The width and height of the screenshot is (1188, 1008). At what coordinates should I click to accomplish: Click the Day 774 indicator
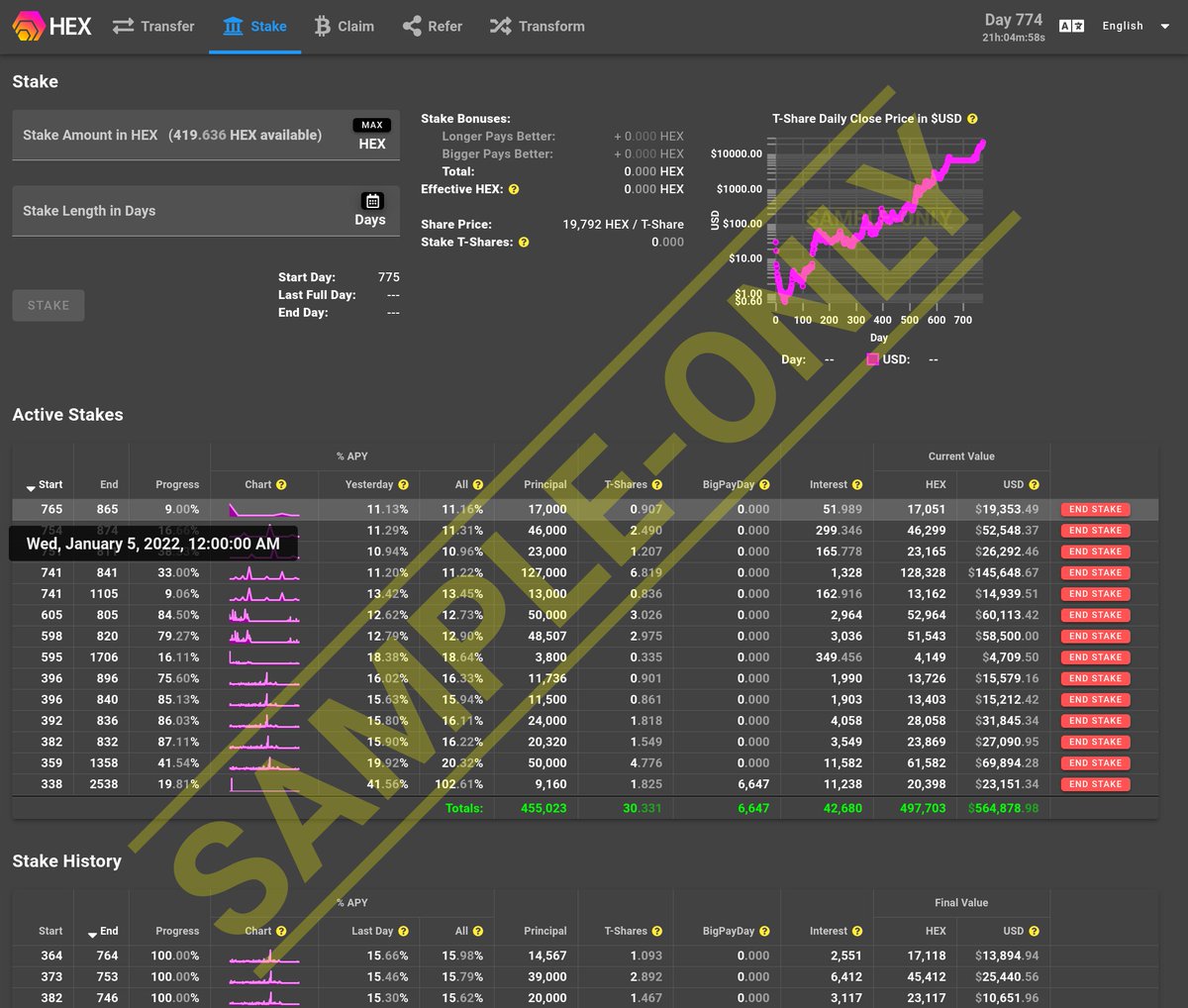[1014, 20]
